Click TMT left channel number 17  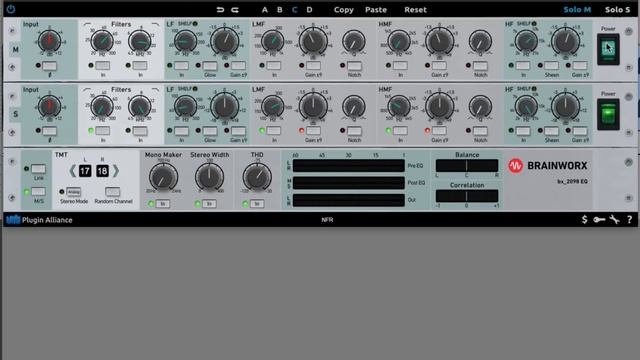(85, 171)
